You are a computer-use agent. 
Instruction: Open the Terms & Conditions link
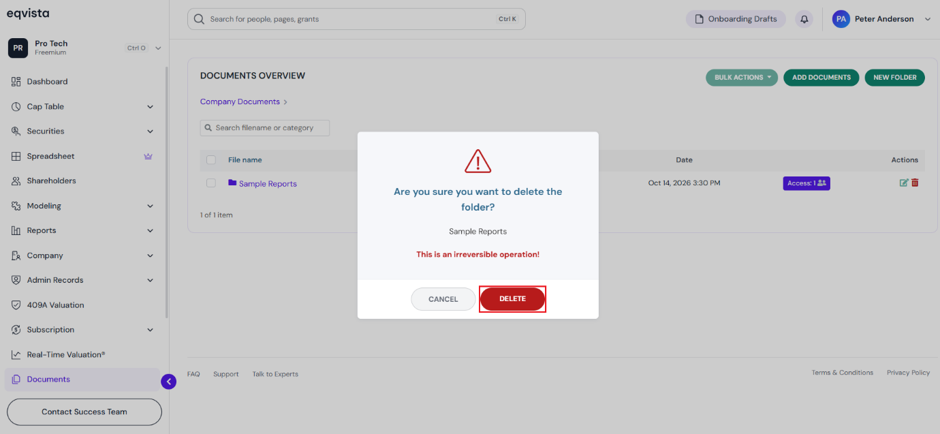(x=842, y=373)
